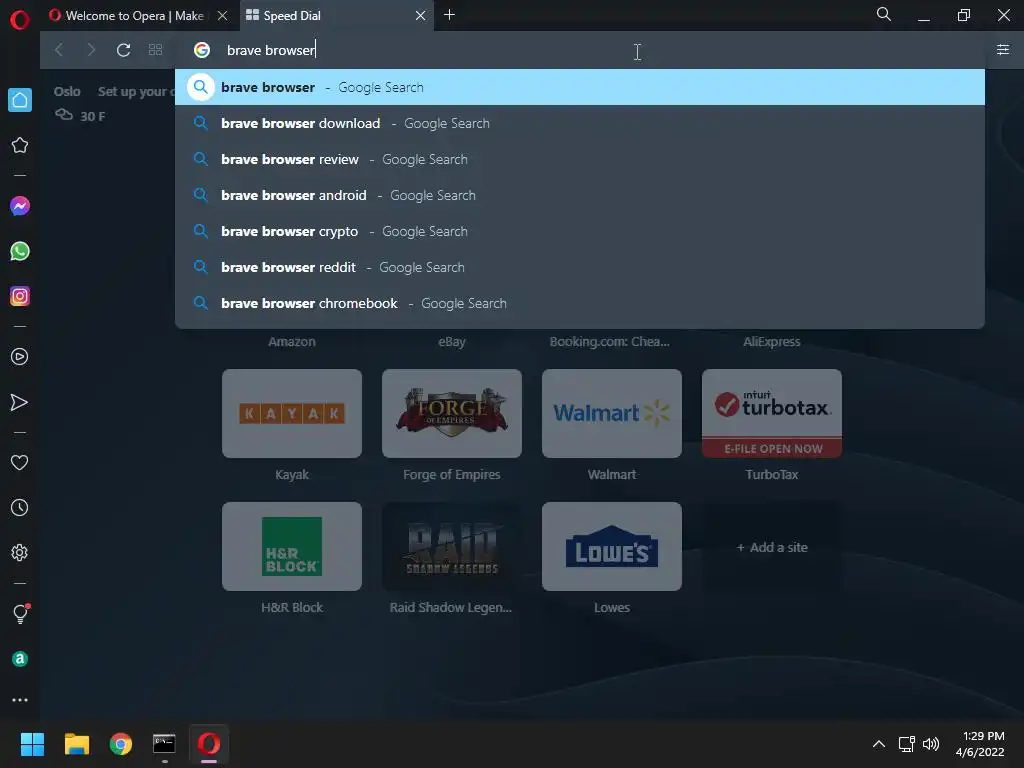
Task: Expand the system tray hidden icons chevron
Action: point(879,744)
